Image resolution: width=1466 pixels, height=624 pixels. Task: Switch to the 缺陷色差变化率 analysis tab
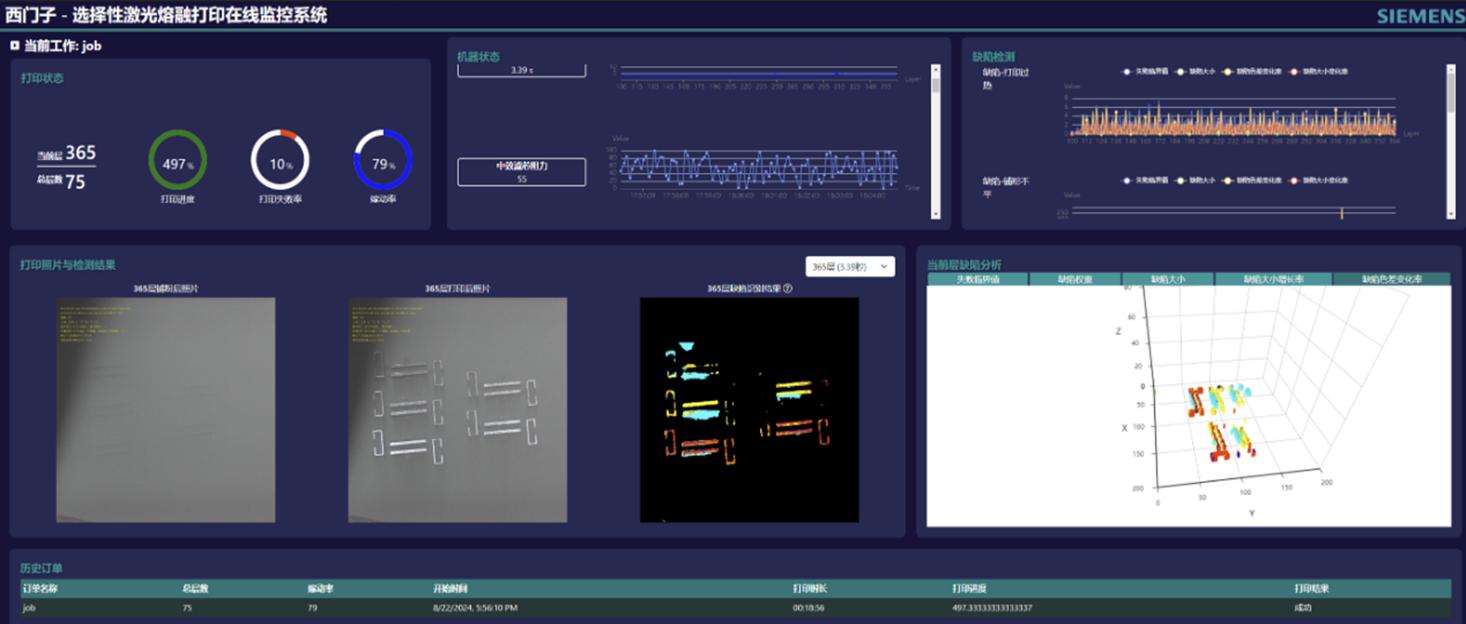1391,280
